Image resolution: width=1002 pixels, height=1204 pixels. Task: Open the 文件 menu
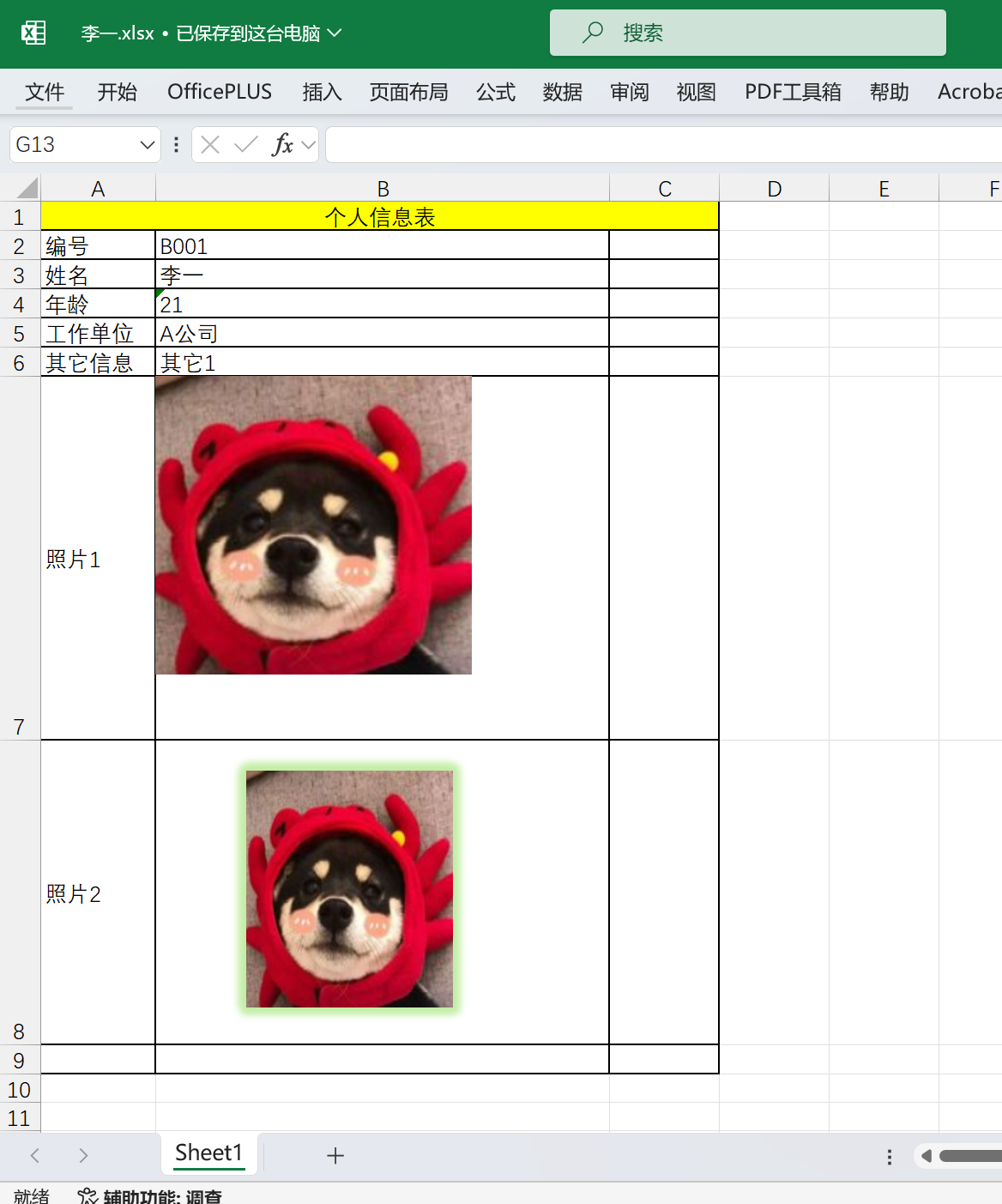click(44, 92)
